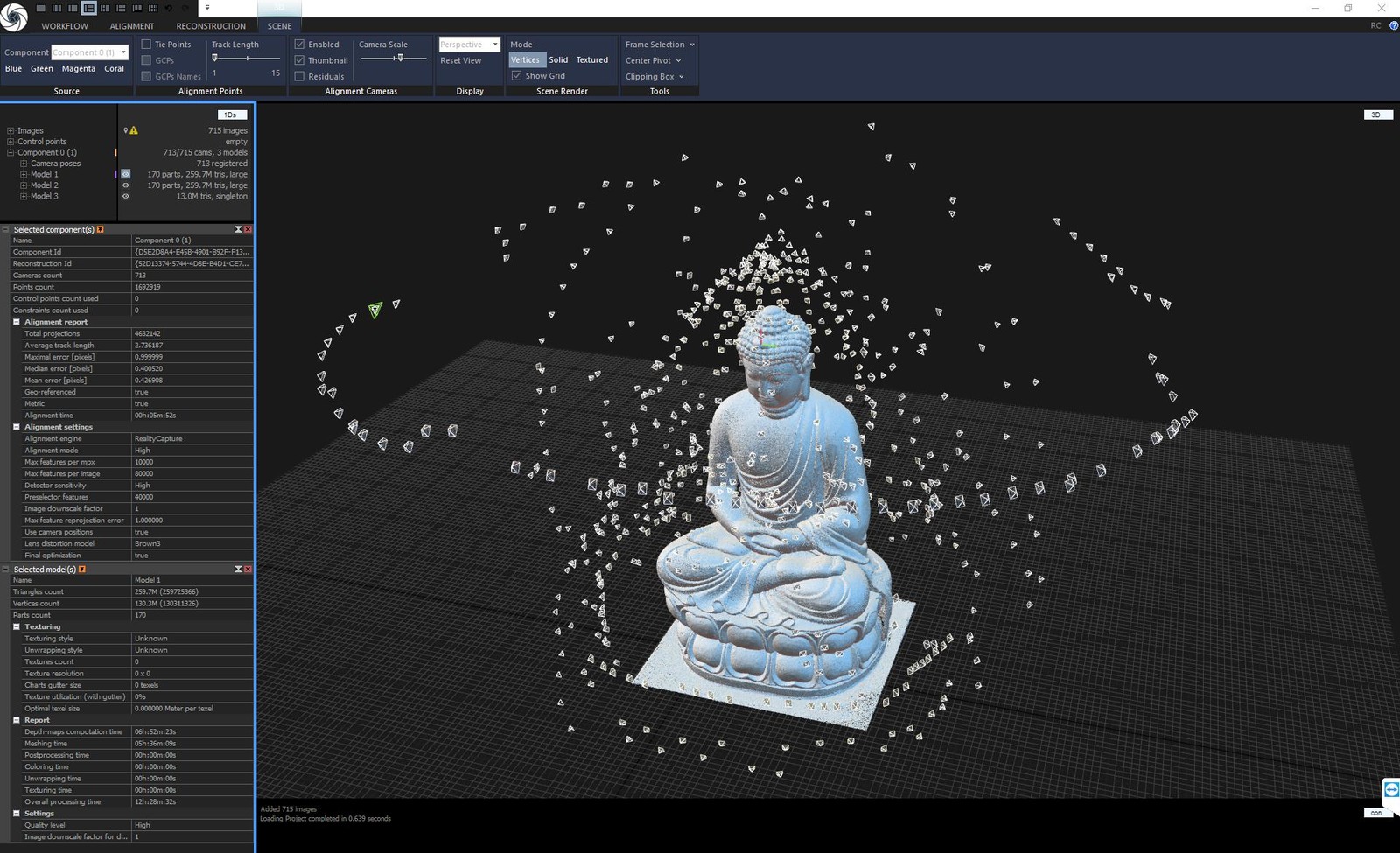Click the Undo arrow icon
This screenshot has height=853, width=1400.
click(x=168, y=8)
